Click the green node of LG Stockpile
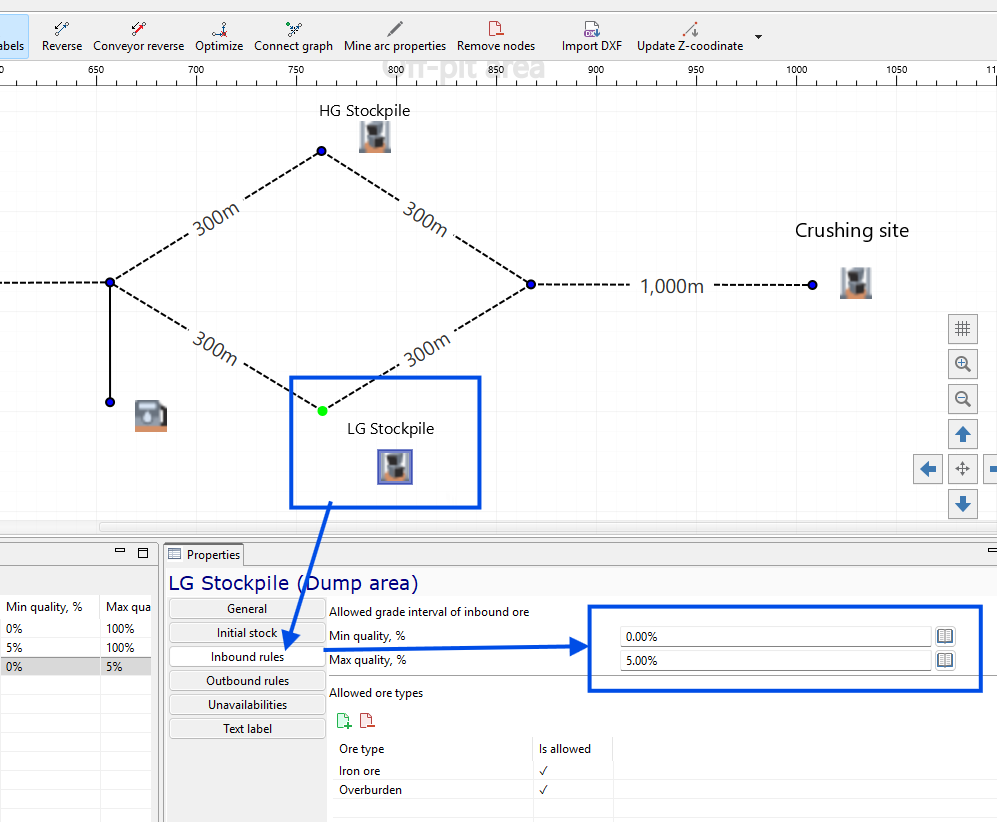The height and width of the screenshot is (822, 997). [x=322, y=411]
